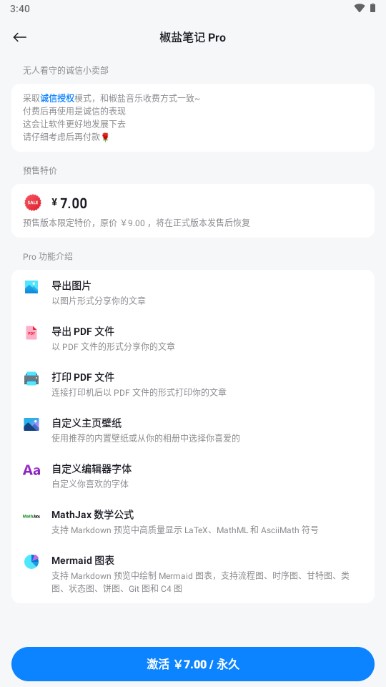
Task: Click the MathJax logo icon
Action: 31,516
